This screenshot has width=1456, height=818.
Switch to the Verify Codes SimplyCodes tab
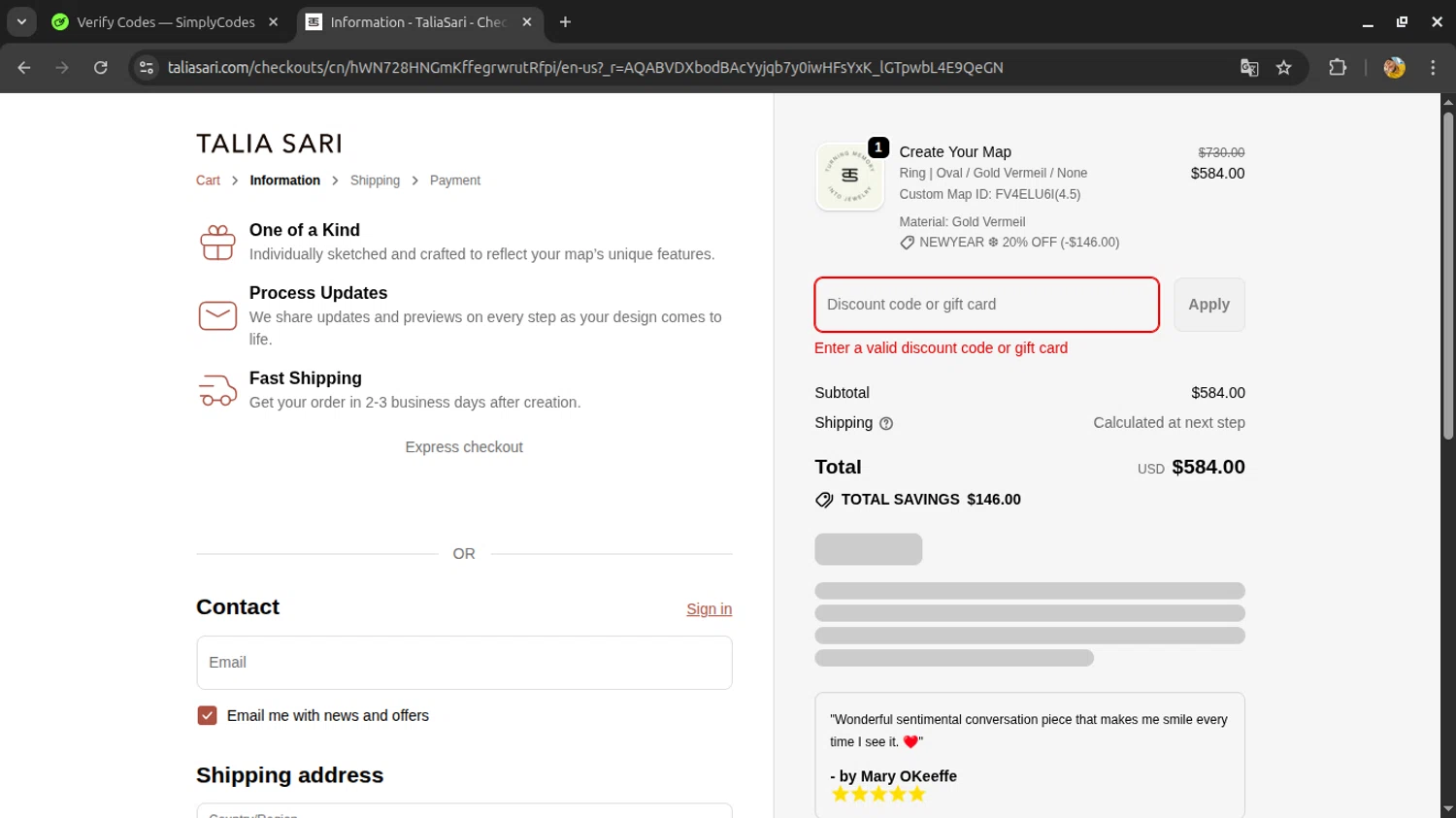pos(165,22)
